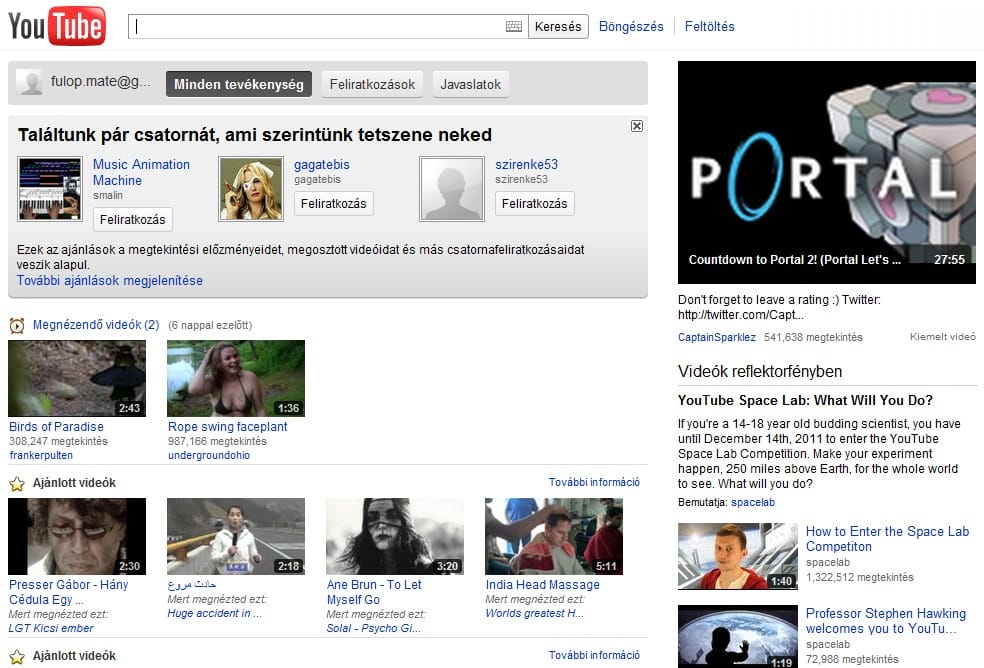The image size is (984, 668).
Task: Open India Head Massage video thumbnail
Action: [554, 536]
